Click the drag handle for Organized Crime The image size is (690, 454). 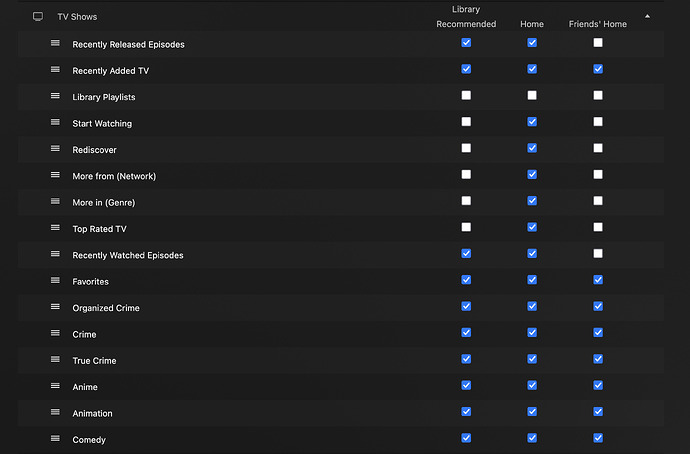coord(55,307)
